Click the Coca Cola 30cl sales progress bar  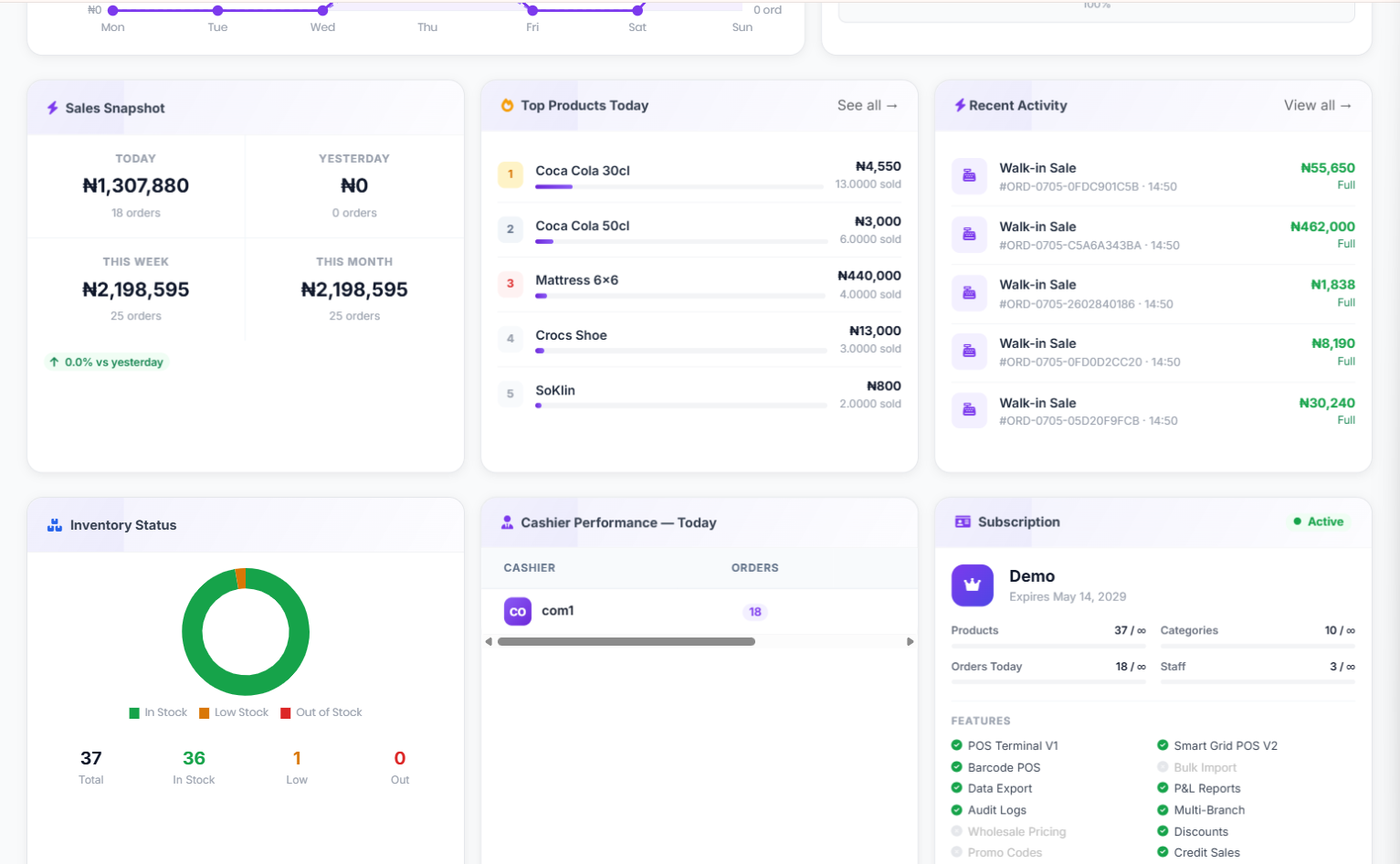679,187
